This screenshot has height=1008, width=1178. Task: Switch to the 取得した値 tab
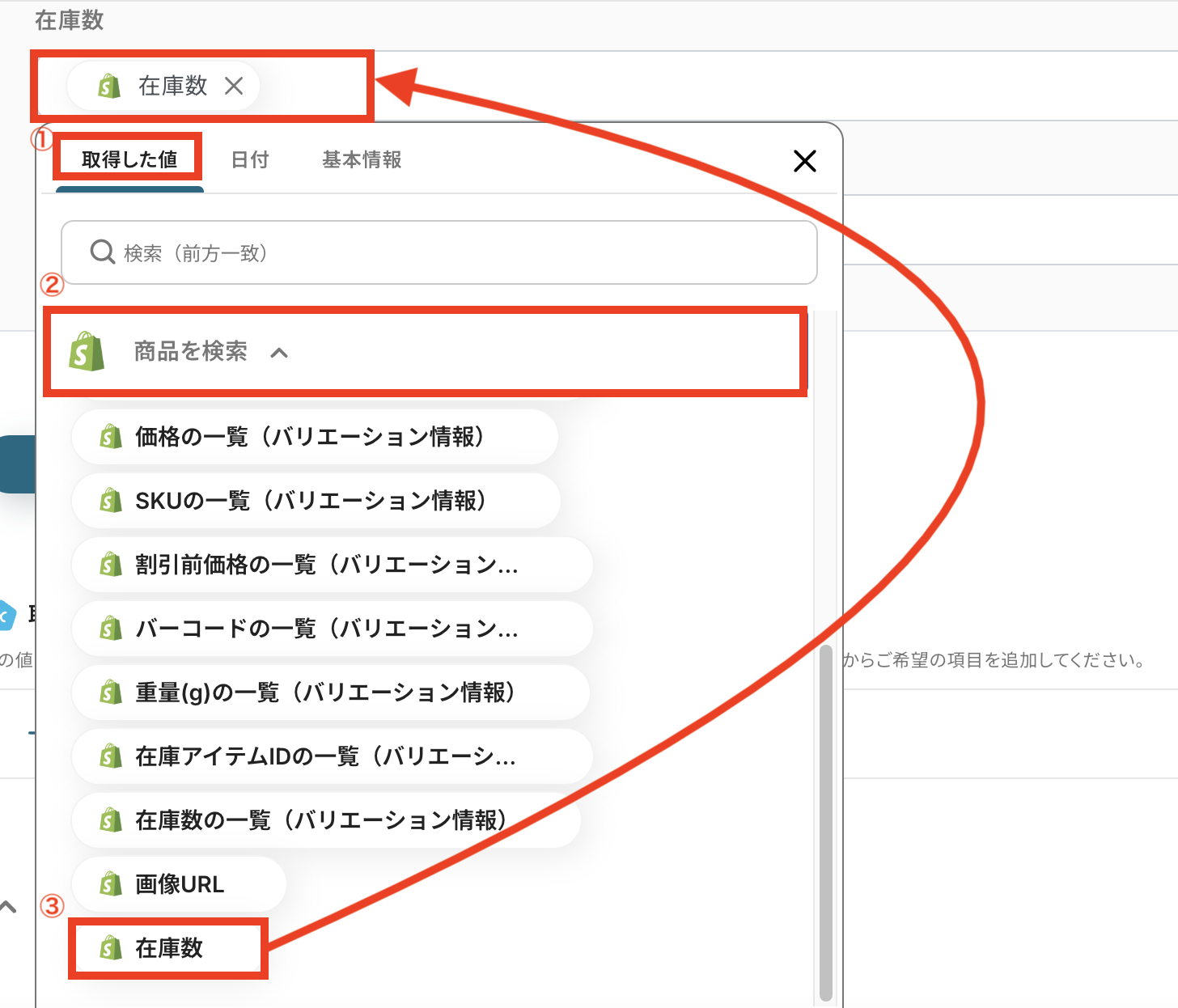tap(129, 159)
